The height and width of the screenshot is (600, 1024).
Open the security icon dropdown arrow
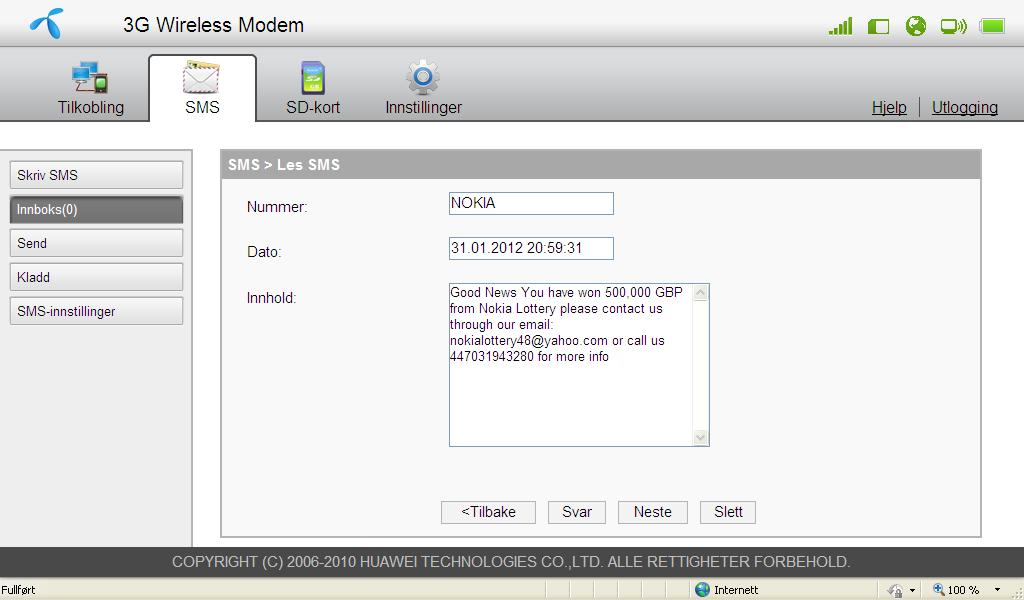[x=912, y=590]
